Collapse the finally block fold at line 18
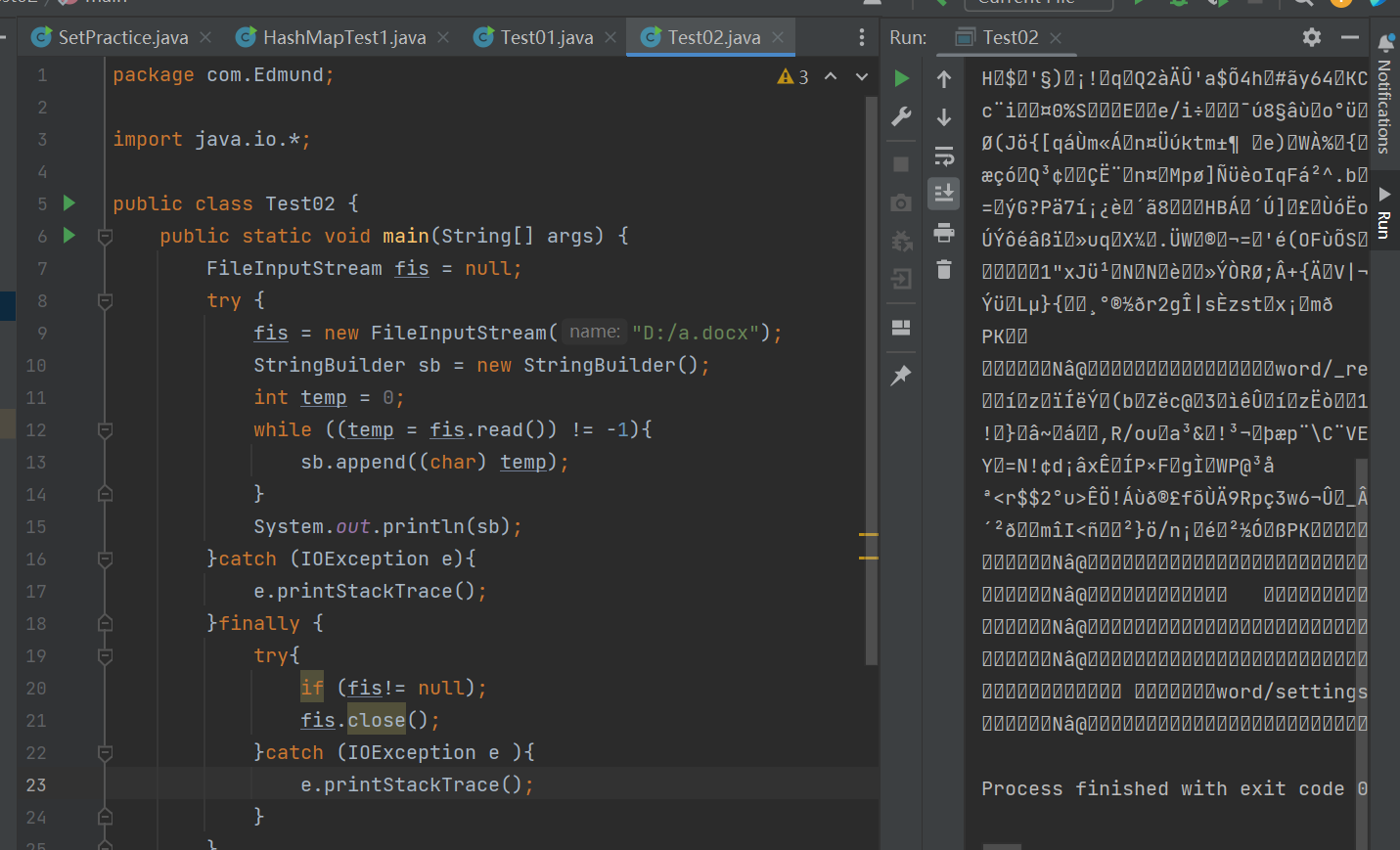This screenshot has width=1400, height=850. coord(106,623)
